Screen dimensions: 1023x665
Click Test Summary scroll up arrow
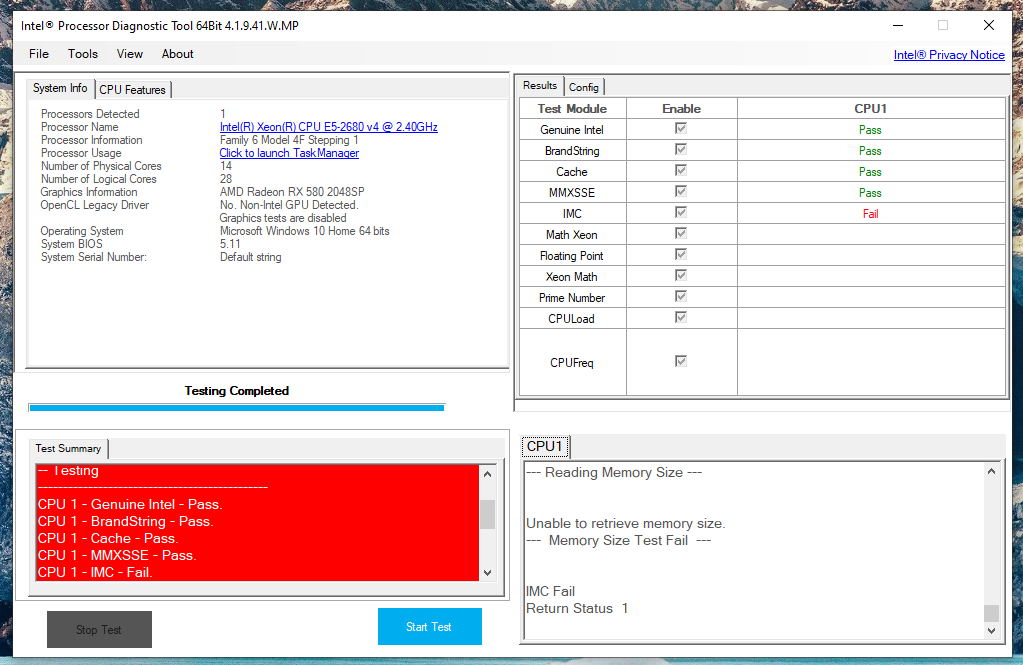pyautogui.click(x=487, y=474)
